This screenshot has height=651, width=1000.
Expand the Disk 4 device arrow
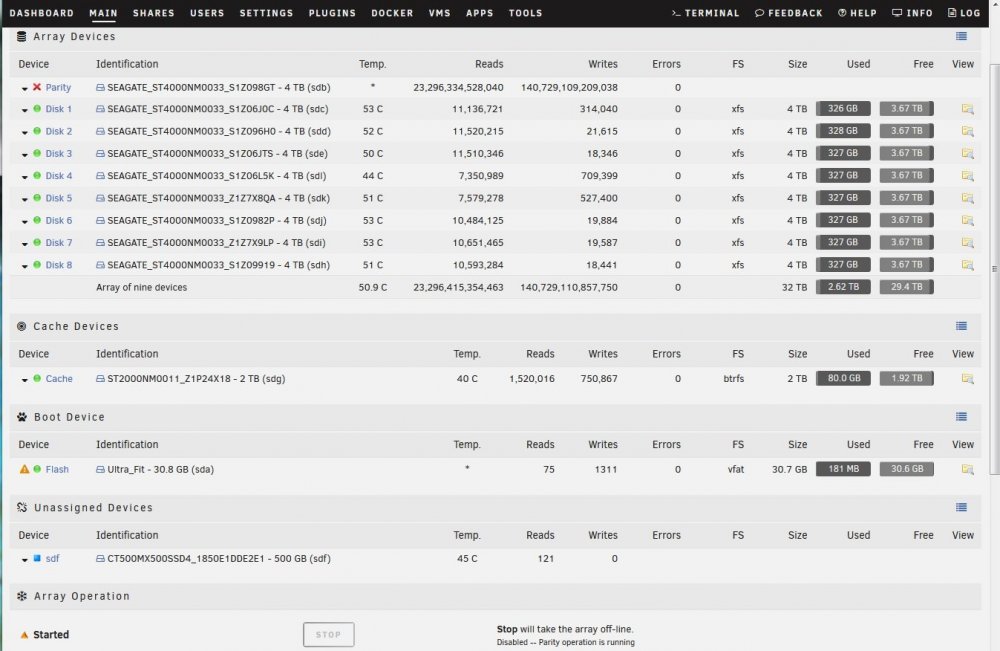tap(24, 177)
